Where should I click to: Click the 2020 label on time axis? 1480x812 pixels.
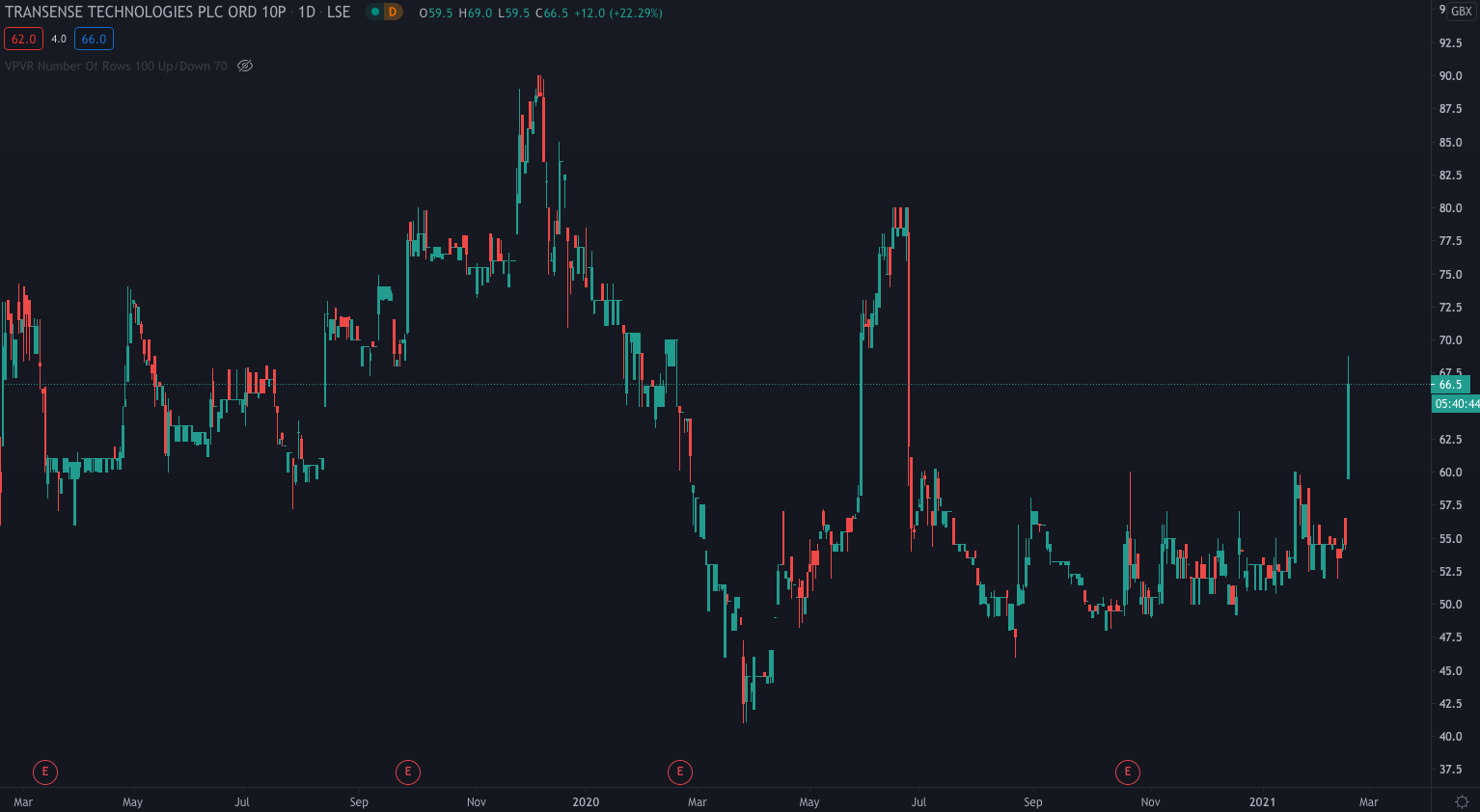pyautogui.click(x=586, y=801)
